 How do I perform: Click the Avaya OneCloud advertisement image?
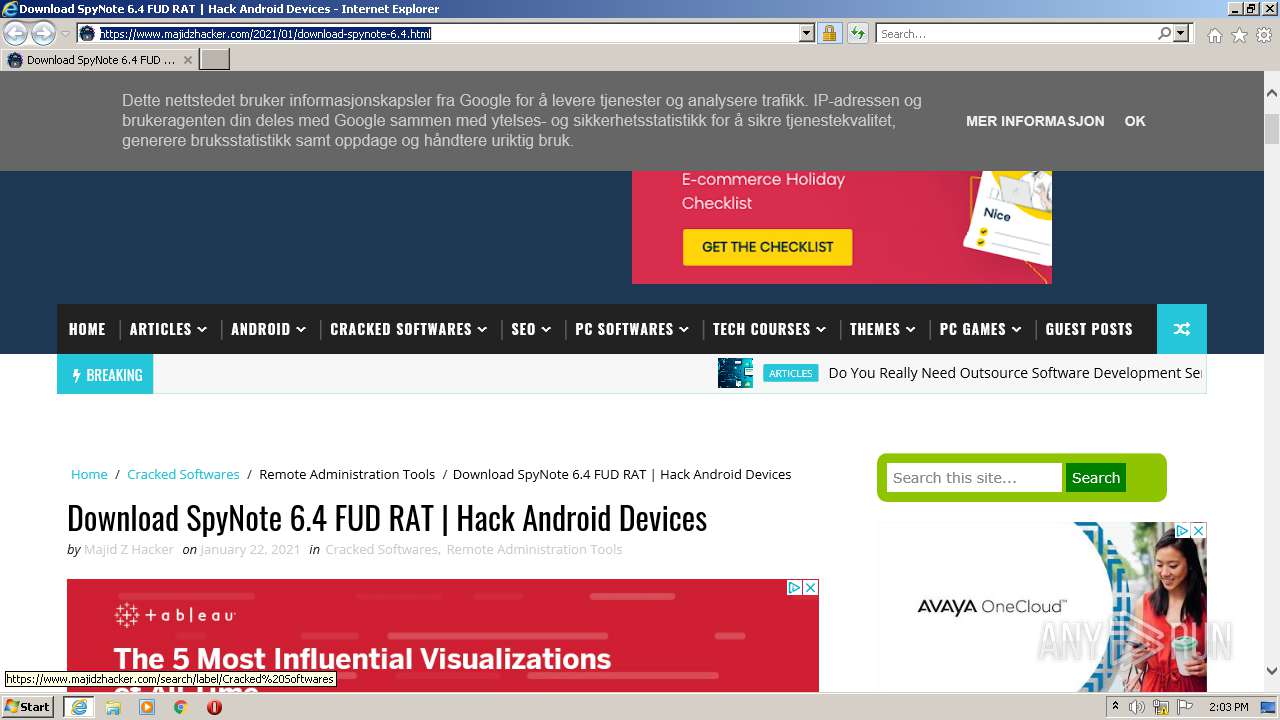pos(1042,607)
